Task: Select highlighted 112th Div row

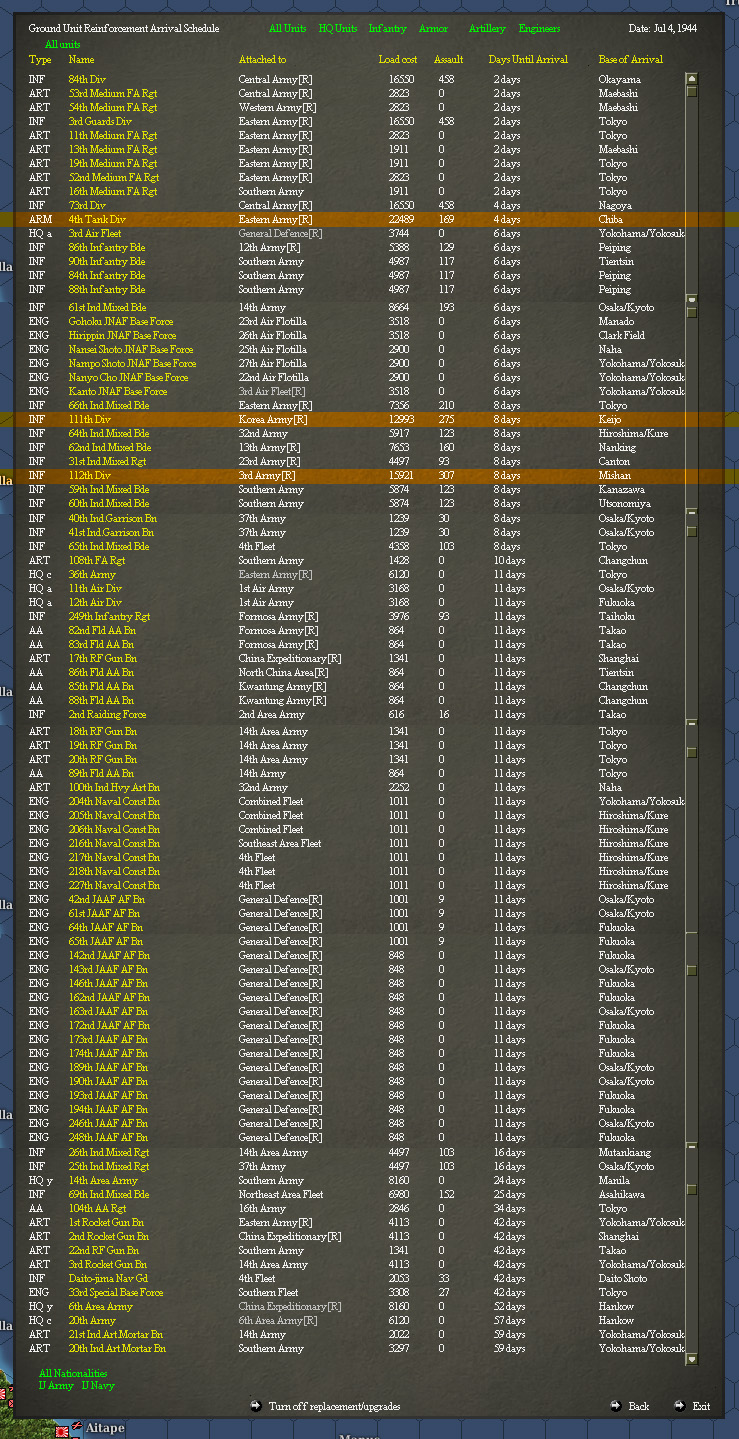Action: point(369,475)
